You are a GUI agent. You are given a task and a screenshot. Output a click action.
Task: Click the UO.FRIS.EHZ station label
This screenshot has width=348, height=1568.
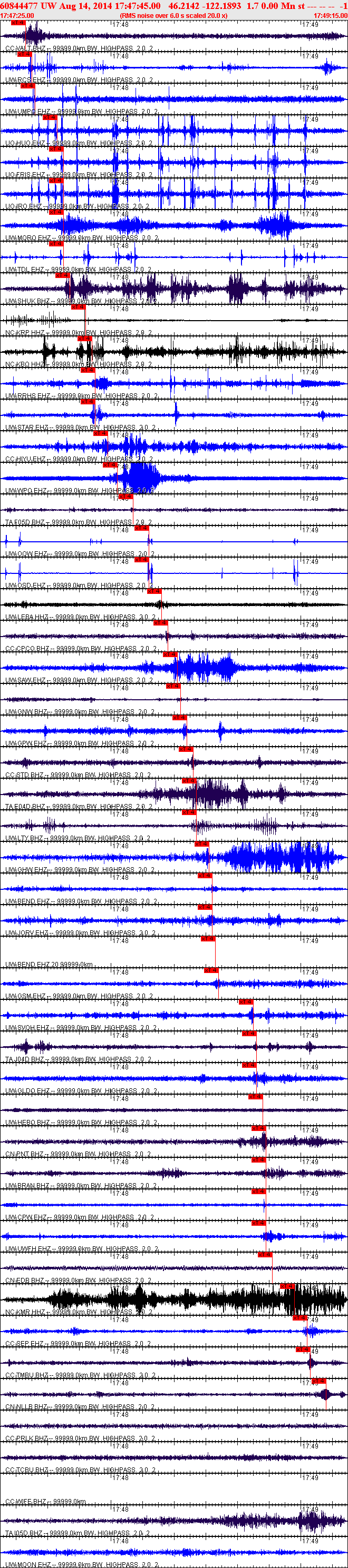coord(80,175)
